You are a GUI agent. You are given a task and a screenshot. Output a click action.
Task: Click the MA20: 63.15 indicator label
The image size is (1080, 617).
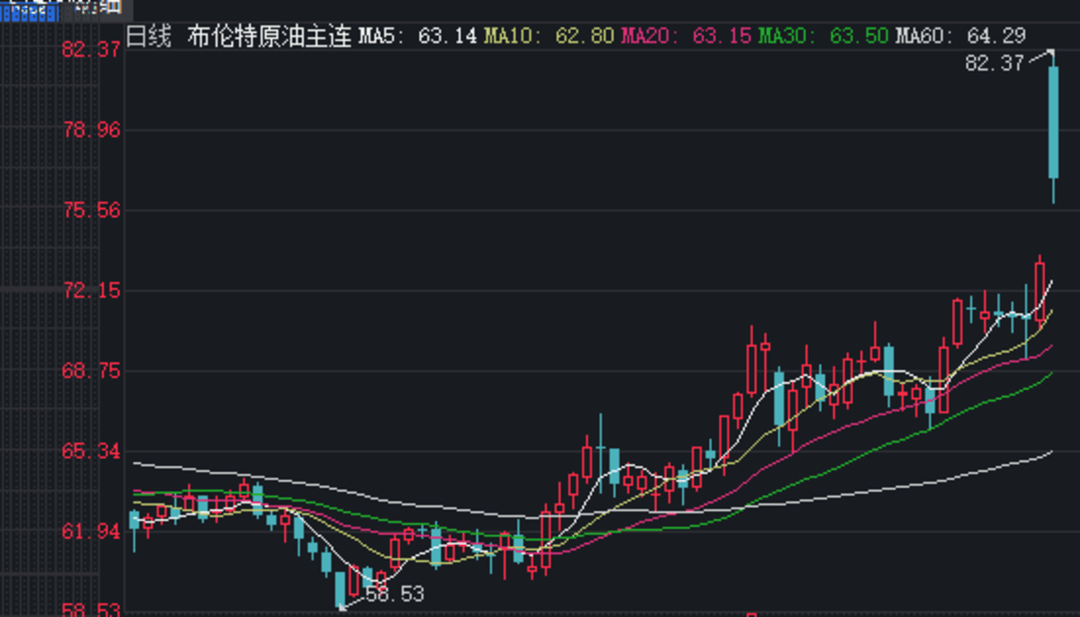[686, 36]
